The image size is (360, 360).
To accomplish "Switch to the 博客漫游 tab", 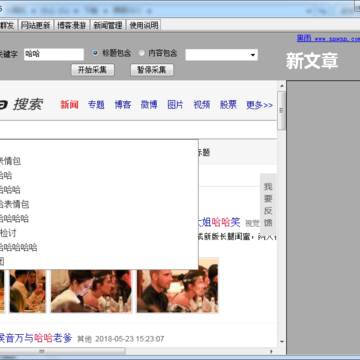I will (72, 25).
